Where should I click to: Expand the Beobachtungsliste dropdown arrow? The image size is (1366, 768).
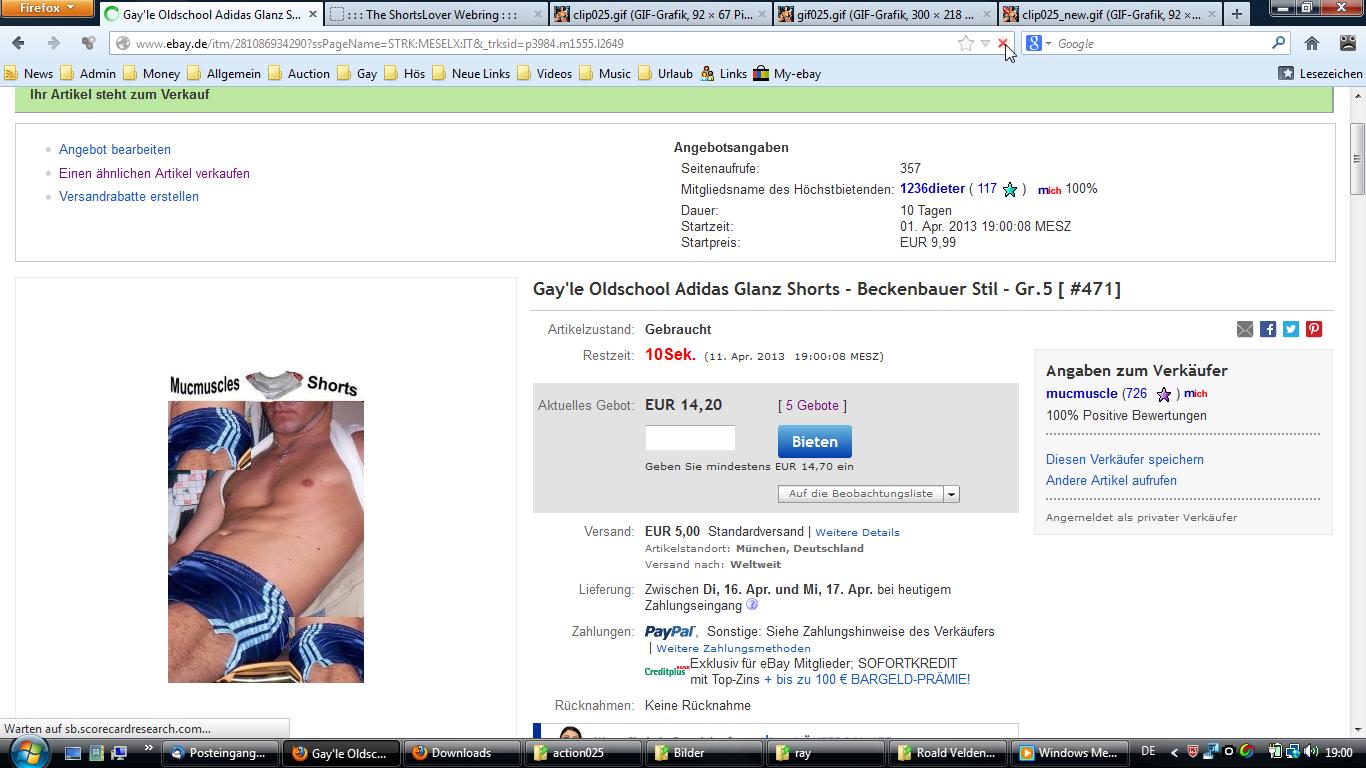951,494
